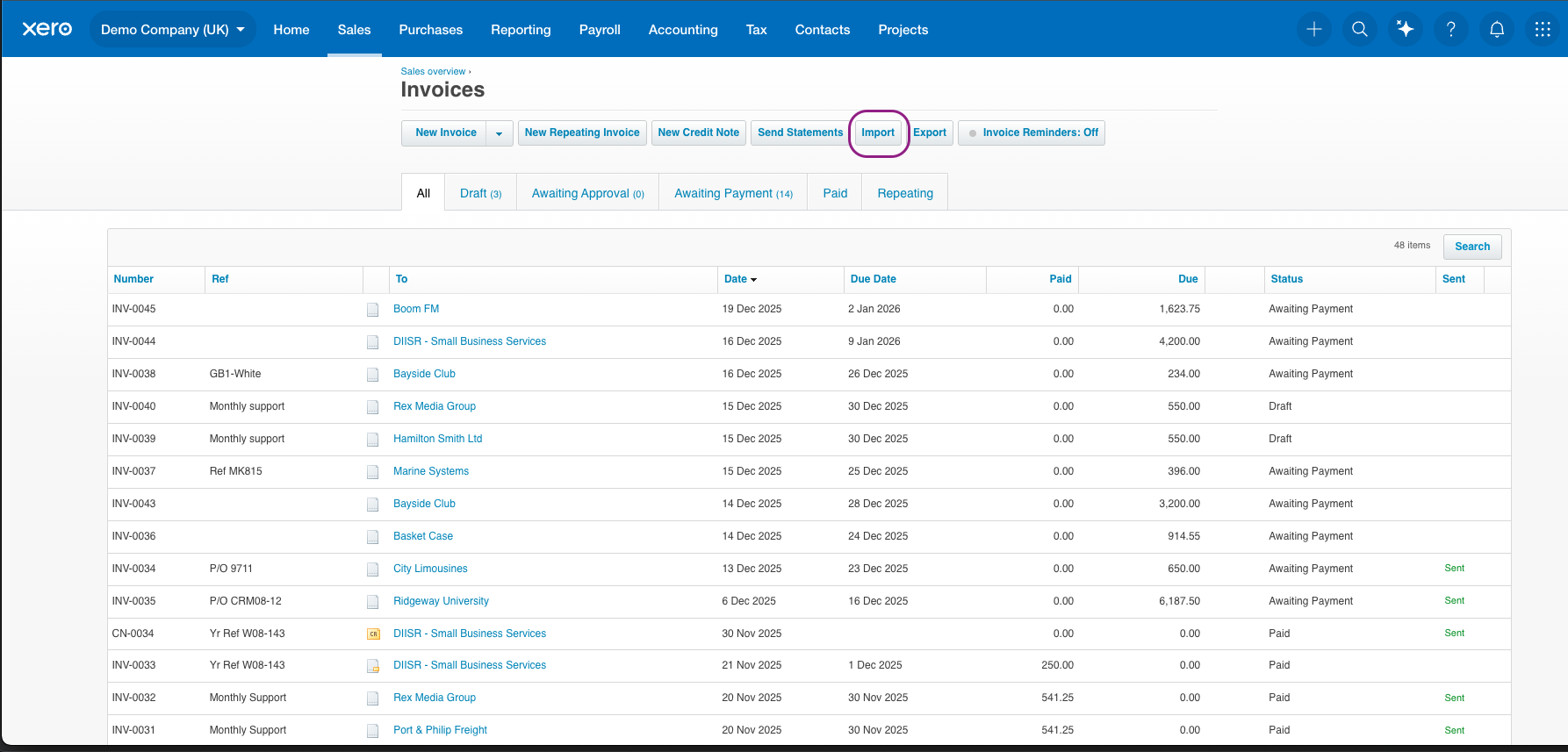Screen dimensions: 1568x752
Task: Switch to the Paid tab
Action: 835,193
